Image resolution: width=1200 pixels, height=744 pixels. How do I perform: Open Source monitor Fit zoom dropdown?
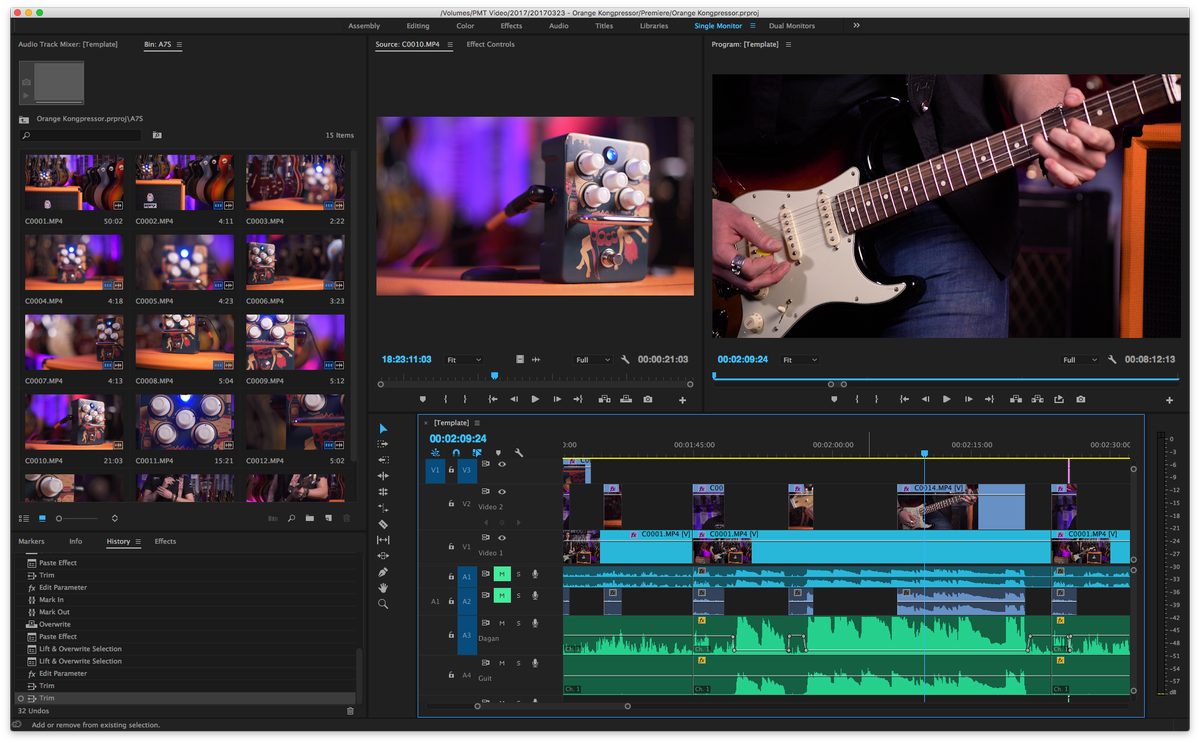464,359
